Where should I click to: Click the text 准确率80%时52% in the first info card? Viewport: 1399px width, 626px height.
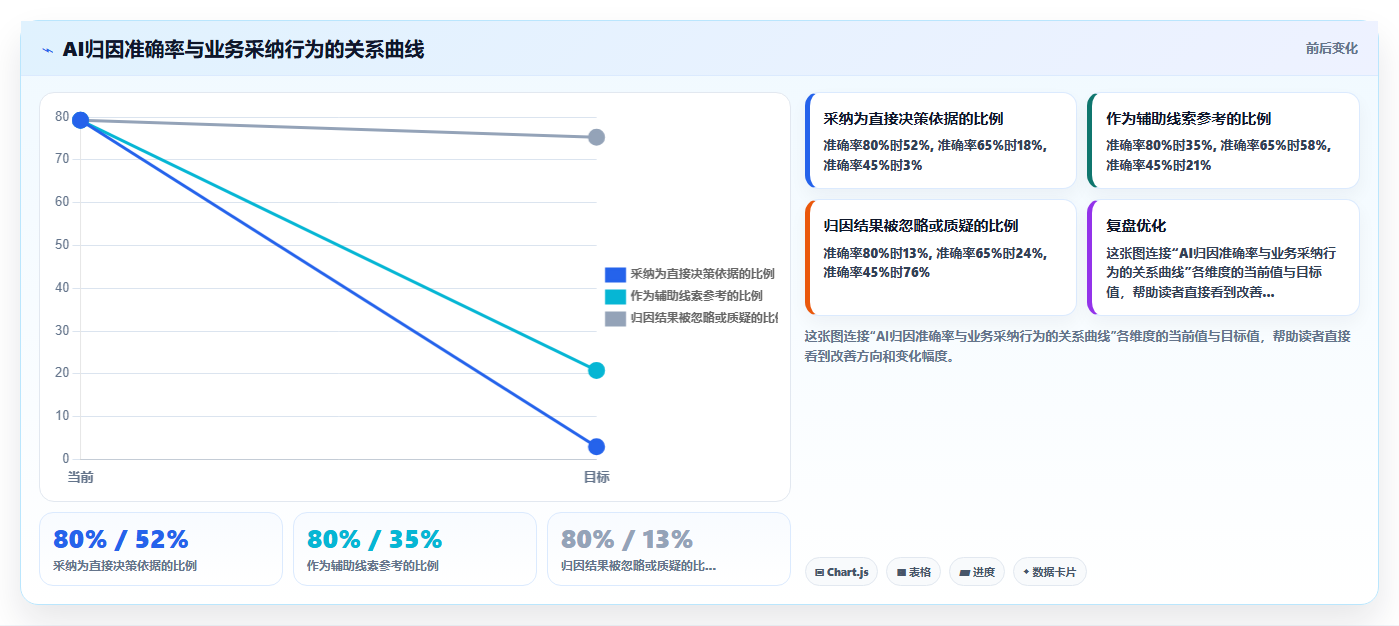(x=877, y=145)
